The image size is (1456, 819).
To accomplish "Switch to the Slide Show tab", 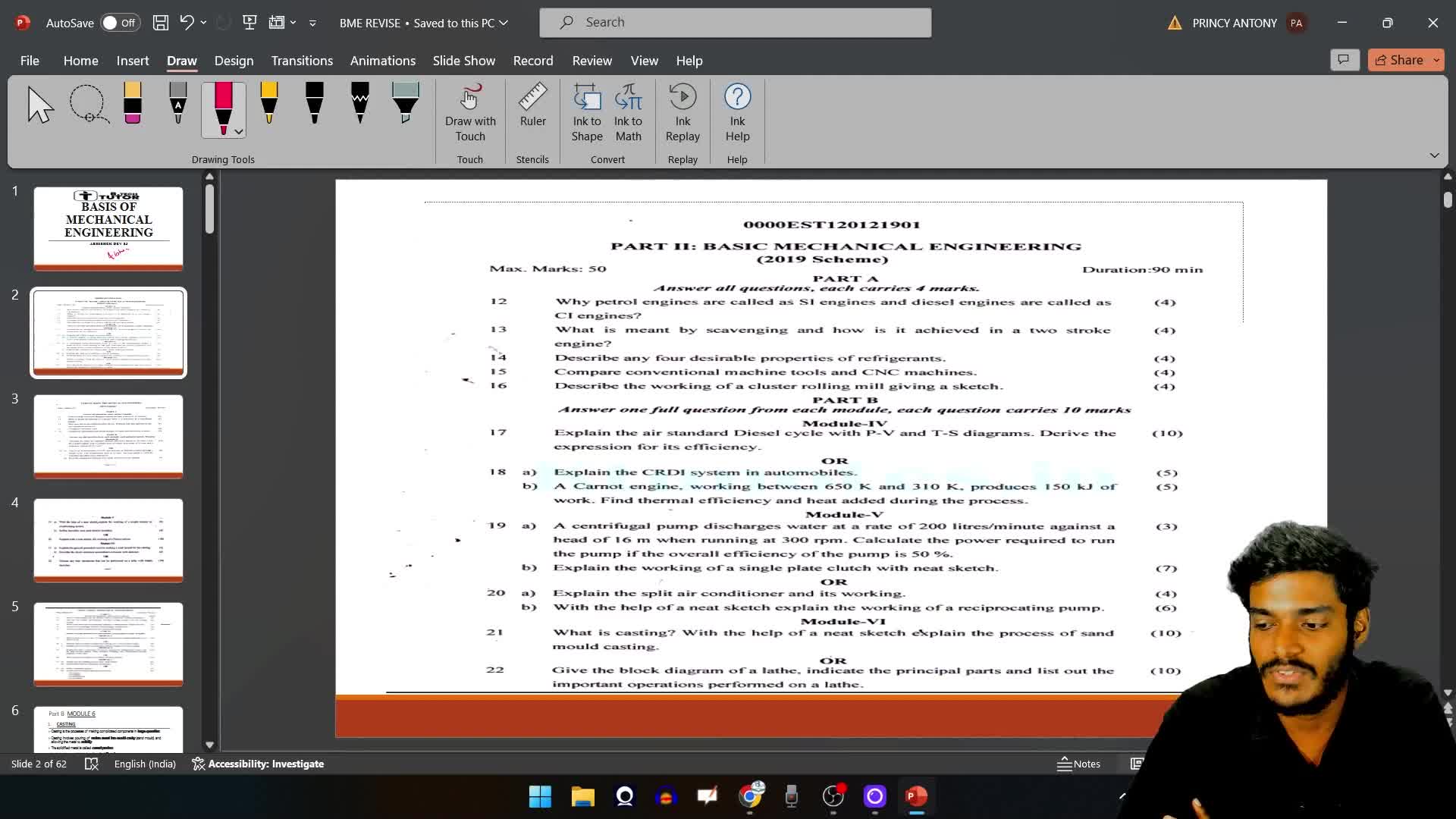I will coord(463,61).
